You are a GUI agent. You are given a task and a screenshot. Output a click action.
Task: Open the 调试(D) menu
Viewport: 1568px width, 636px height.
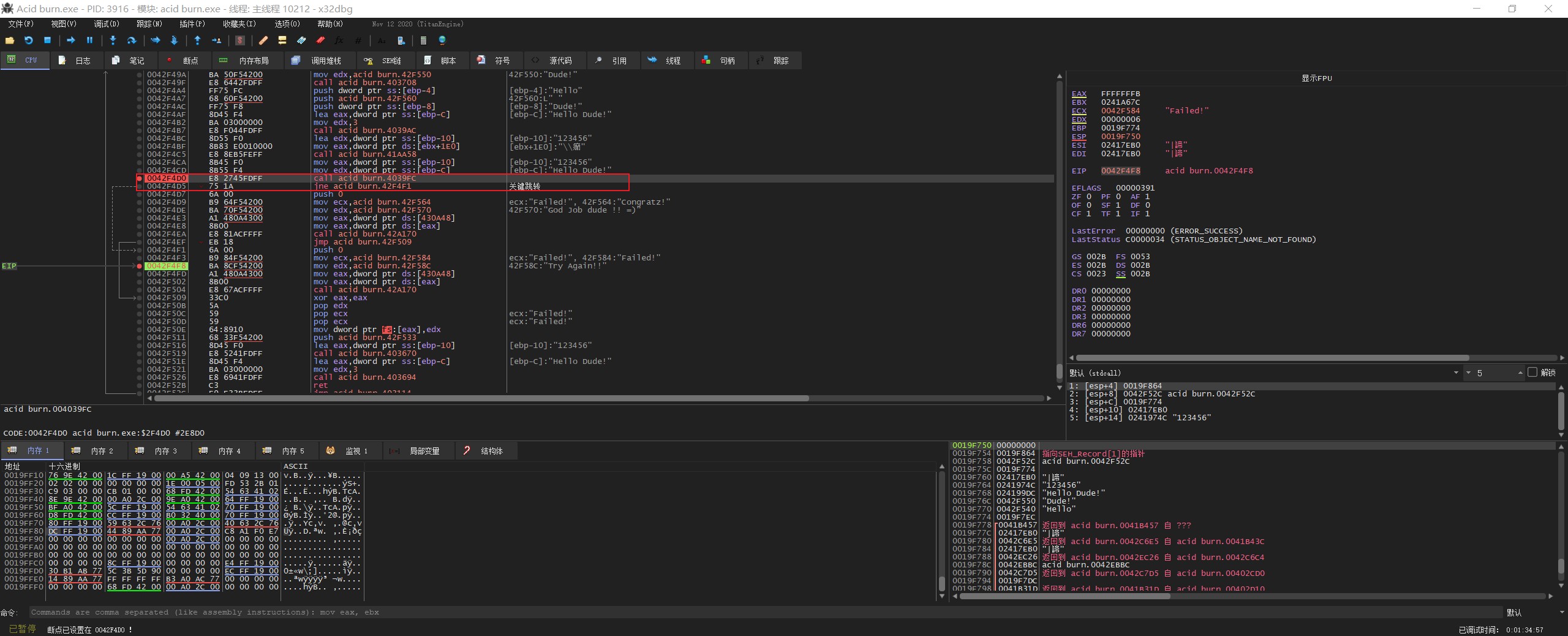pos(106,24)
